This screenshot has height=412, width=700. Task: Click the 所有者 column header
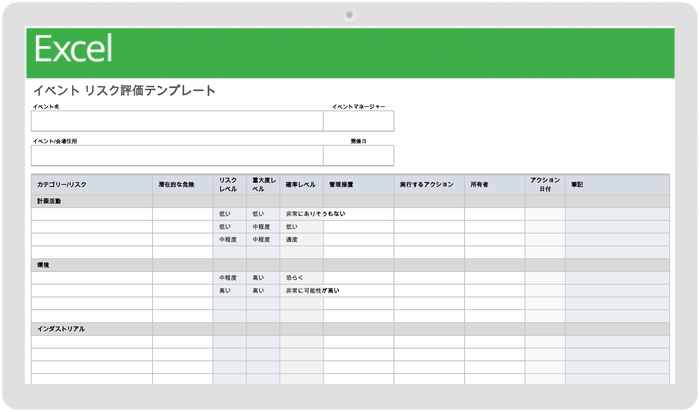coord(495,184)
